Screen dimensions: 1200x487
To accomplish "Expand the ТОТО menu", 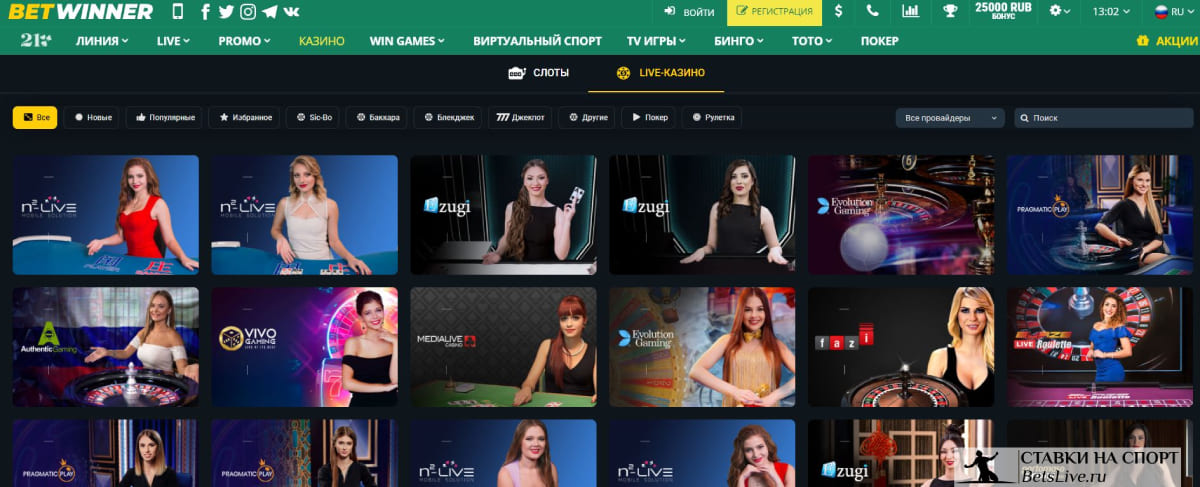I will pyautogui.click(x=812, y=41).
